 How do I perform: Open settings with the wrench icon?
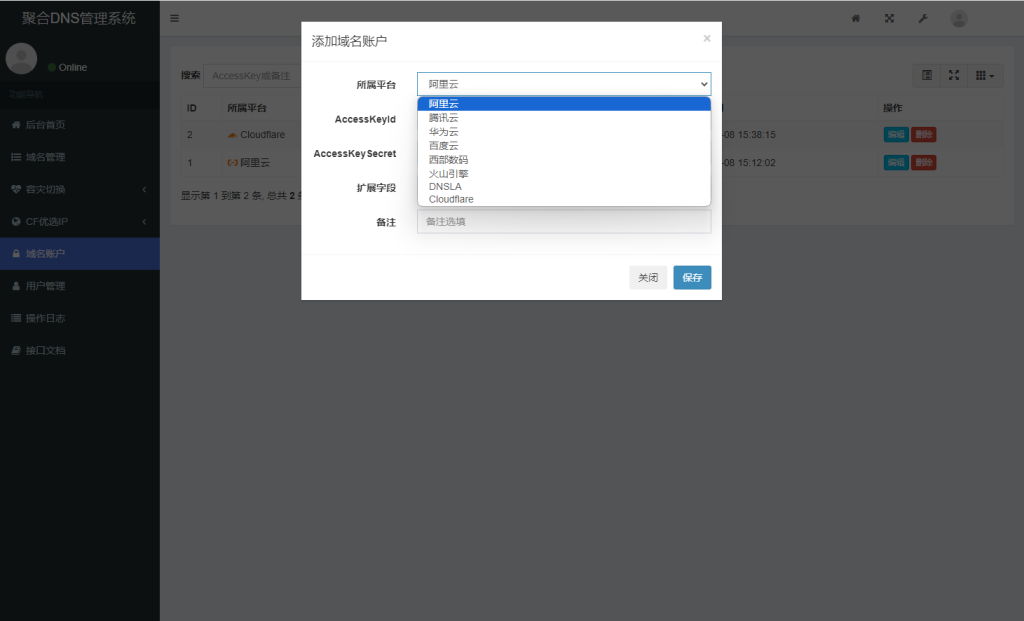(x=923, y=18)
